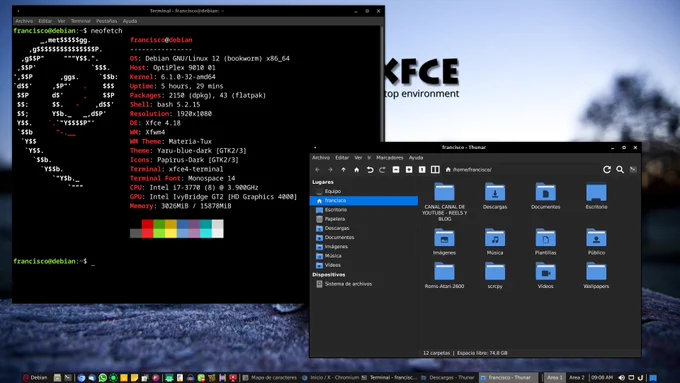This screenshot has height=383, width=680.
Task: Open Pestañas menu in Terminal window
Action: point(107,21)
